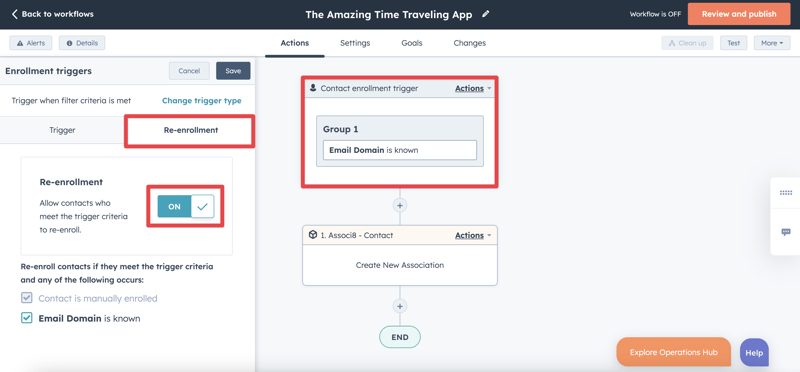Viewport: 800px width, 372px height.
Task: Select the Create New Association action body
Action: pos(400,265)
